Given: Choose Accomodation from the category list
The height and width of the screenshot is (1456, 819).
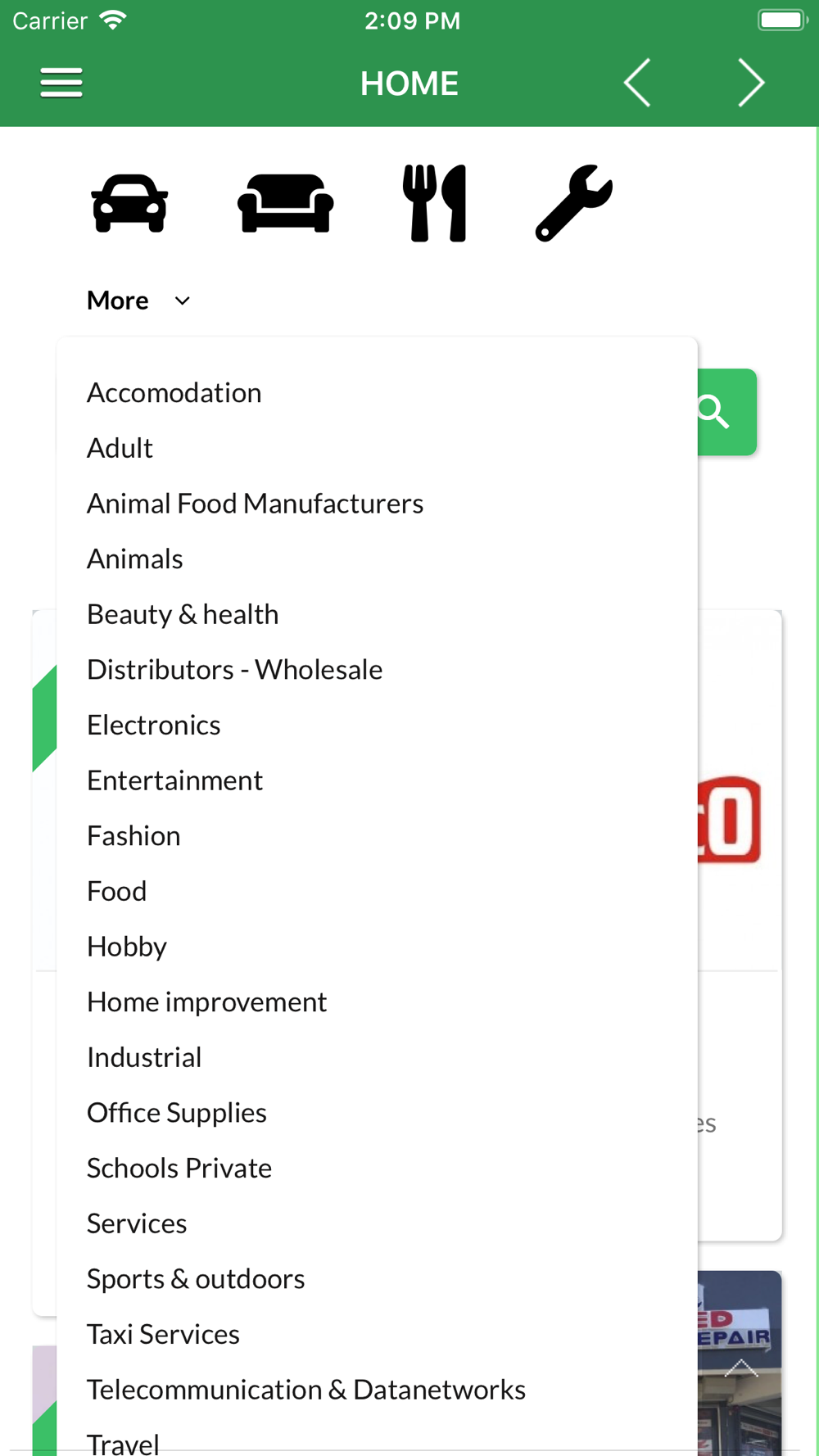Looking at the screenshot, I should [x=174, y=393].
